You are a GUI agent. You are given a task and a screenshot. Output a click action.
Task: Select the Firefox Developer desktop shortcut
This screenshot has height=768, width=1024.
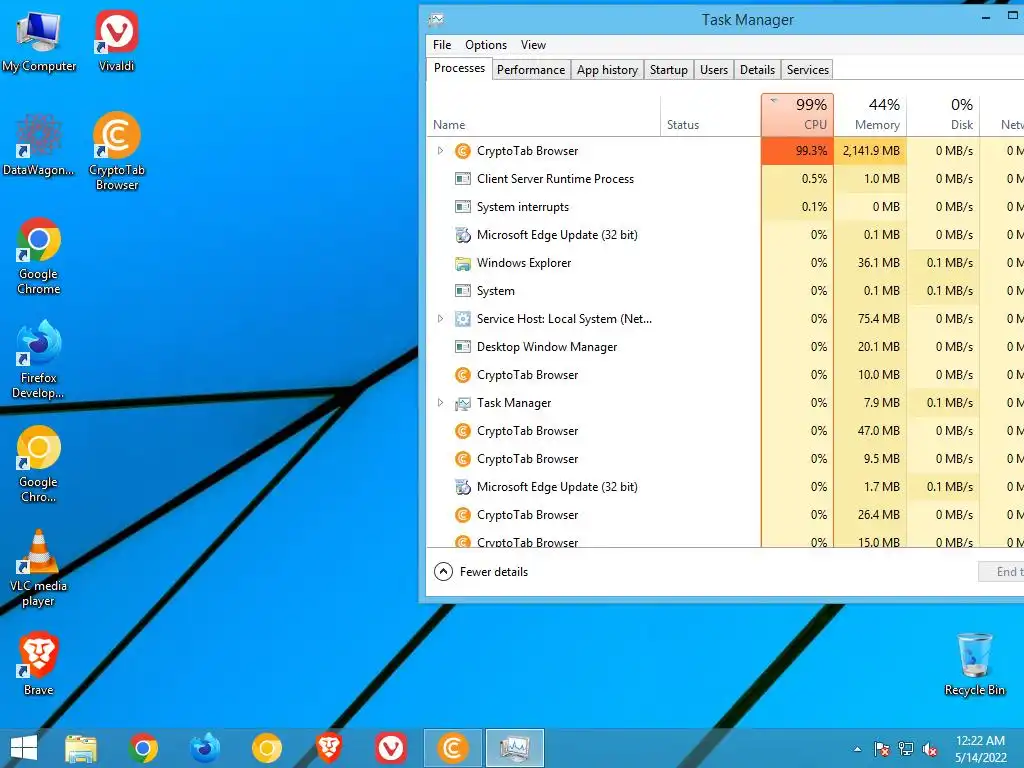(x=39, y=359)
